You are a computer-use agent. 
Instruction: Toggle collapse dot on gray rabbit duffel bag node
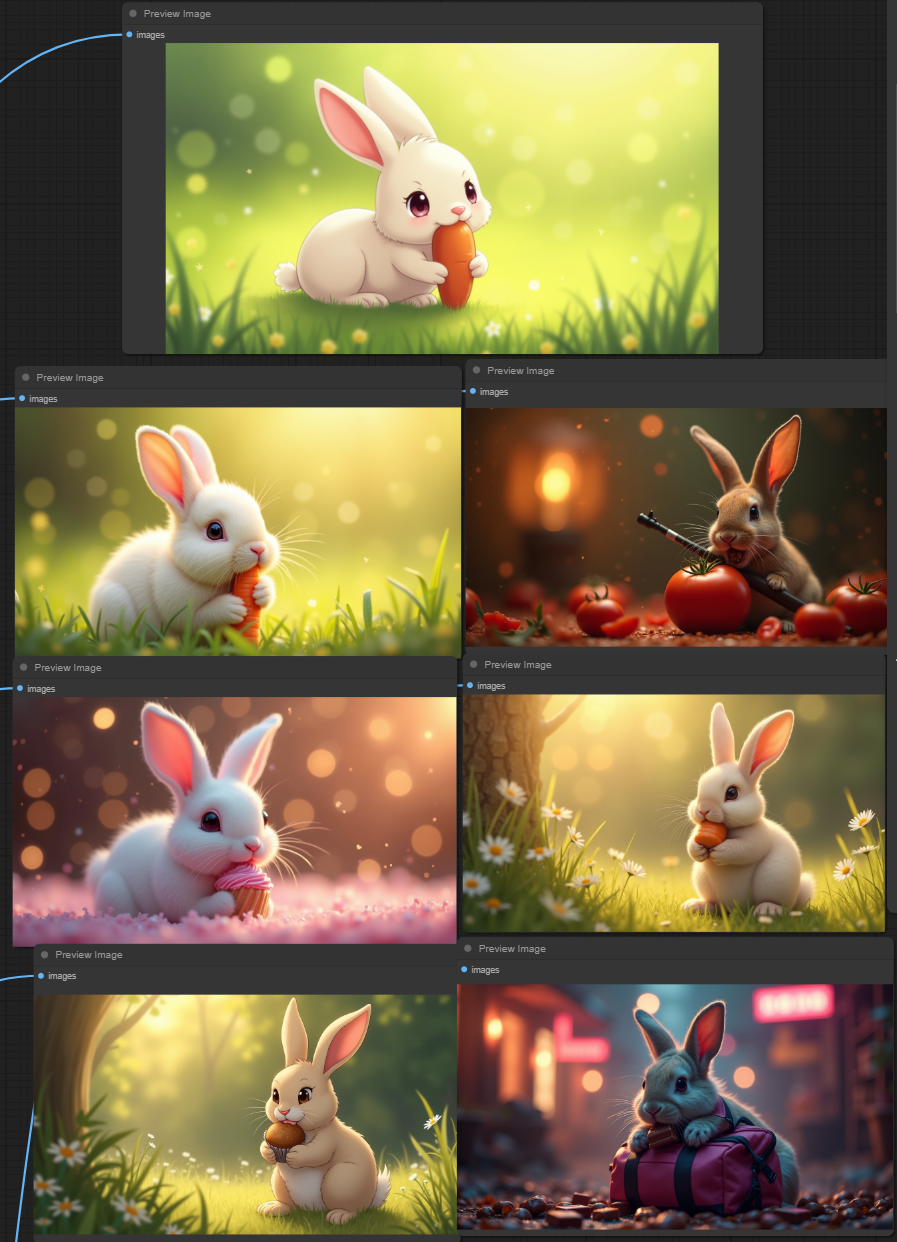(468, 949)
